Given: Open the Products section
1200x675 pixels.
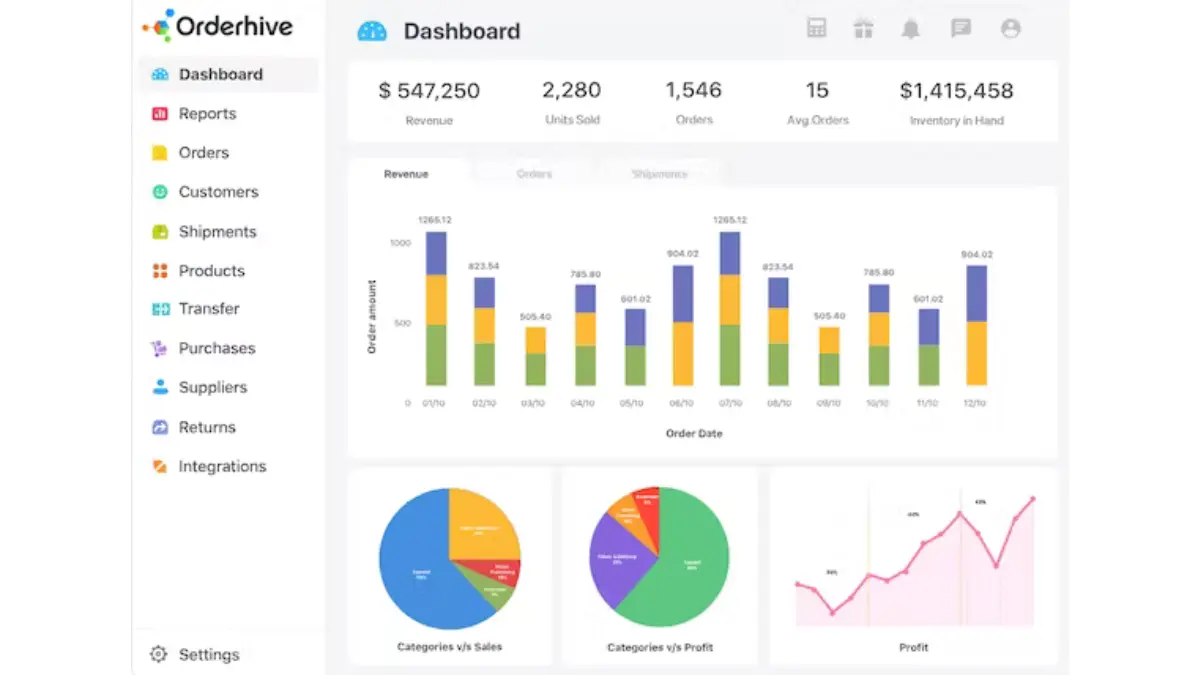Looking at the screenshot, I should [x=211, y=271].
